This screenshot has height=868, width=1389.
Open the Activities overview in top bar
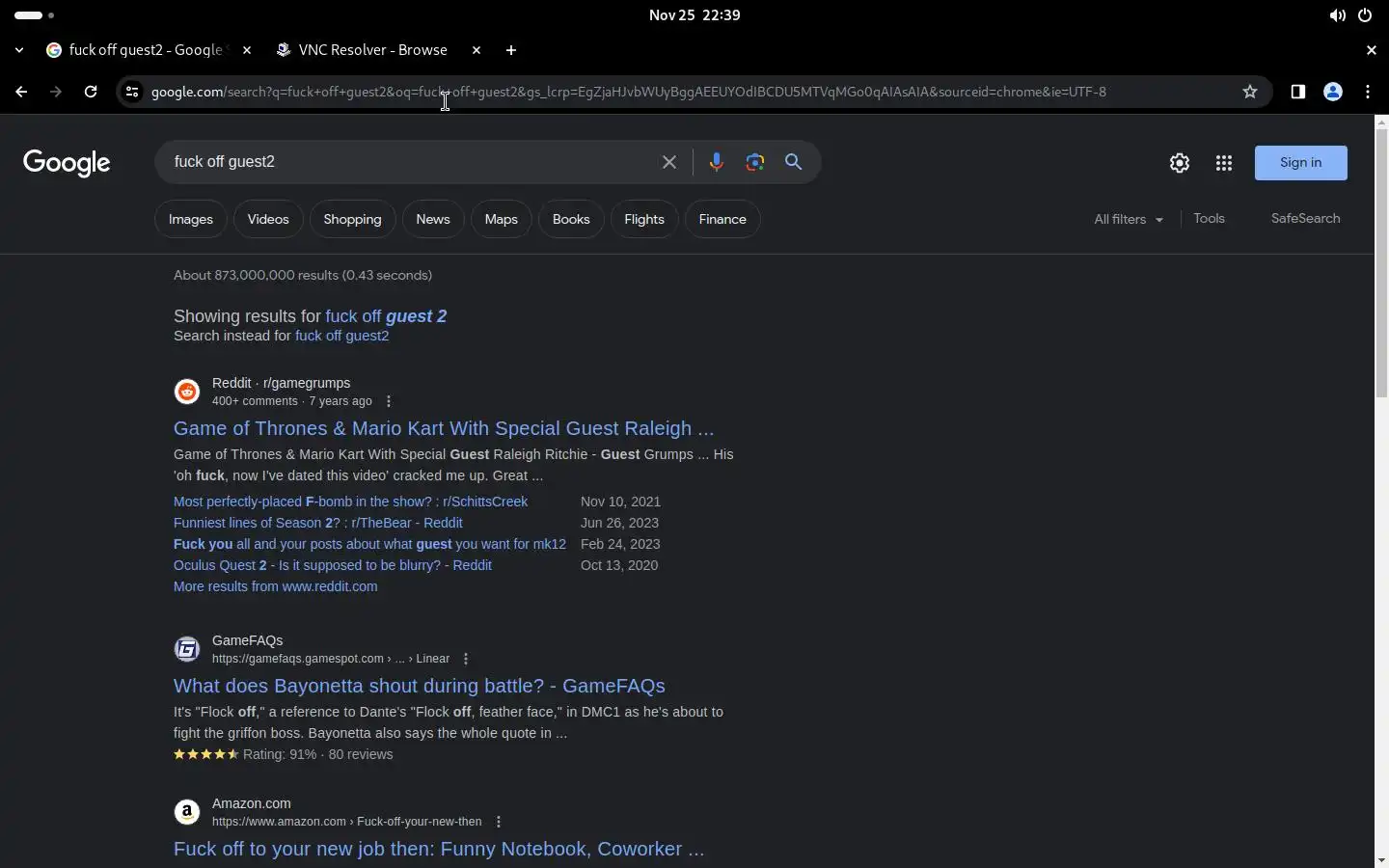pos(35,15)
